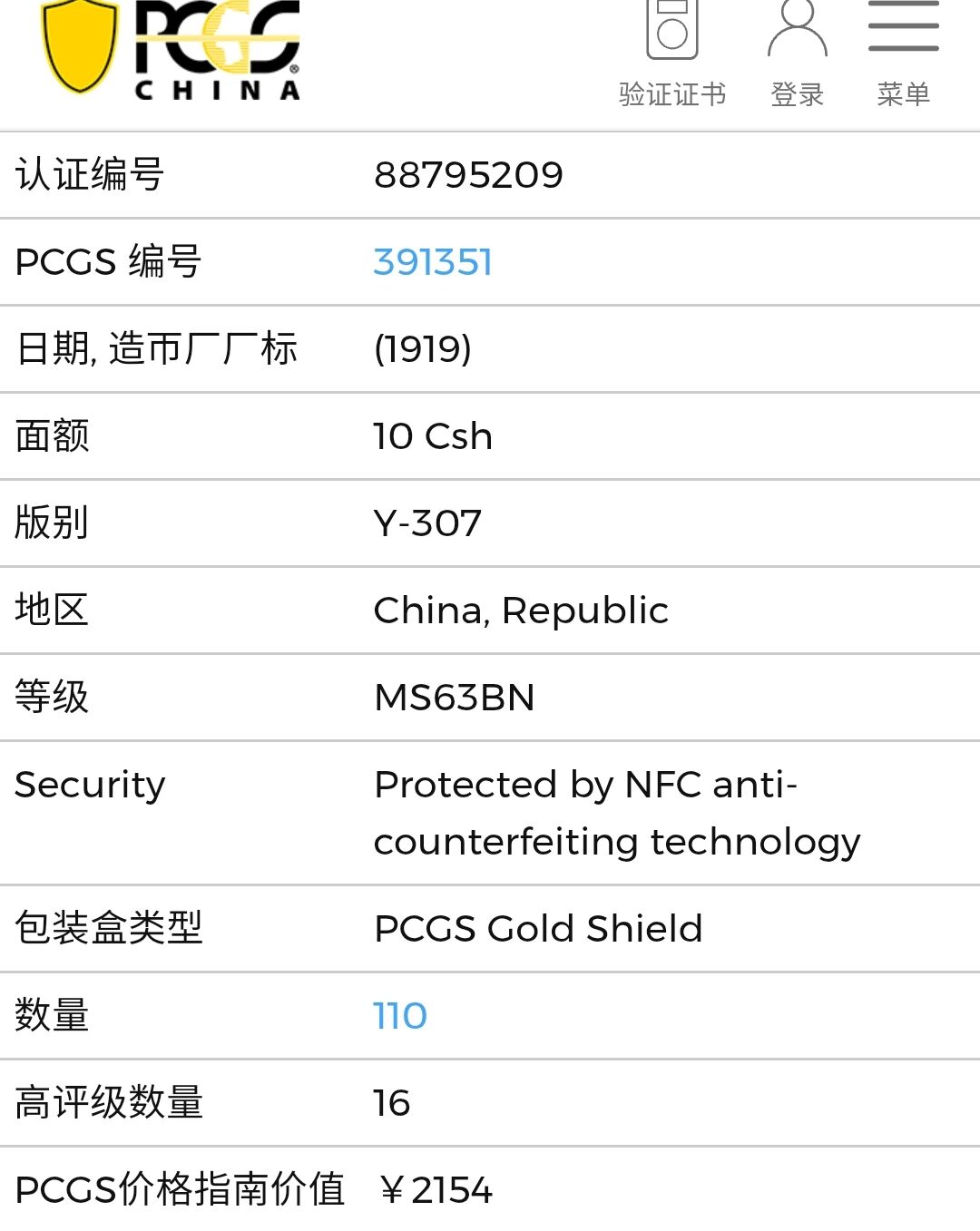Open the login user icon

[x=797, y=29]
